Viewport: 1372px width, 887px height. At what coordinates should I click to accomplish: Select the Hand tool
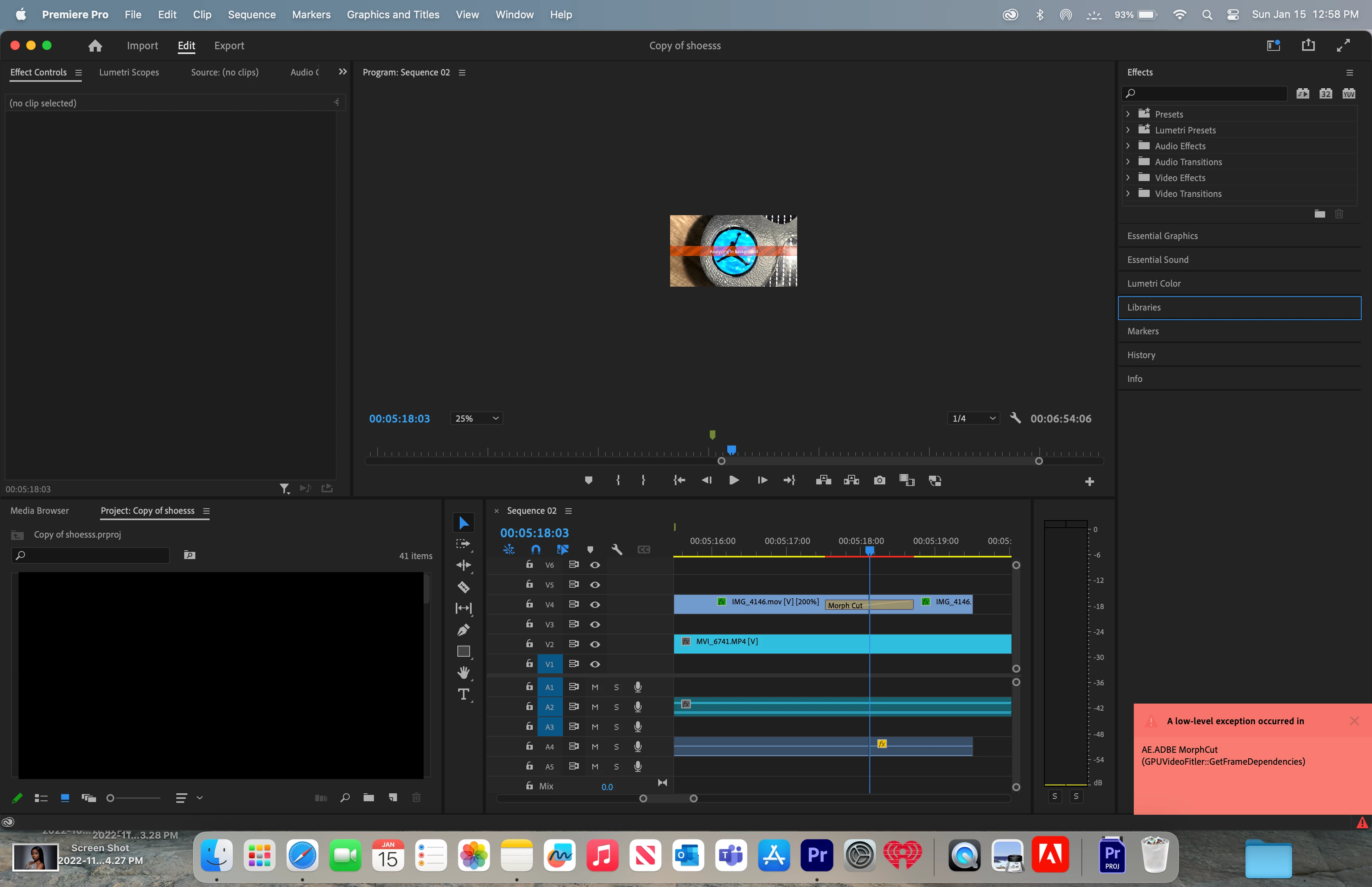pos(463,672)
